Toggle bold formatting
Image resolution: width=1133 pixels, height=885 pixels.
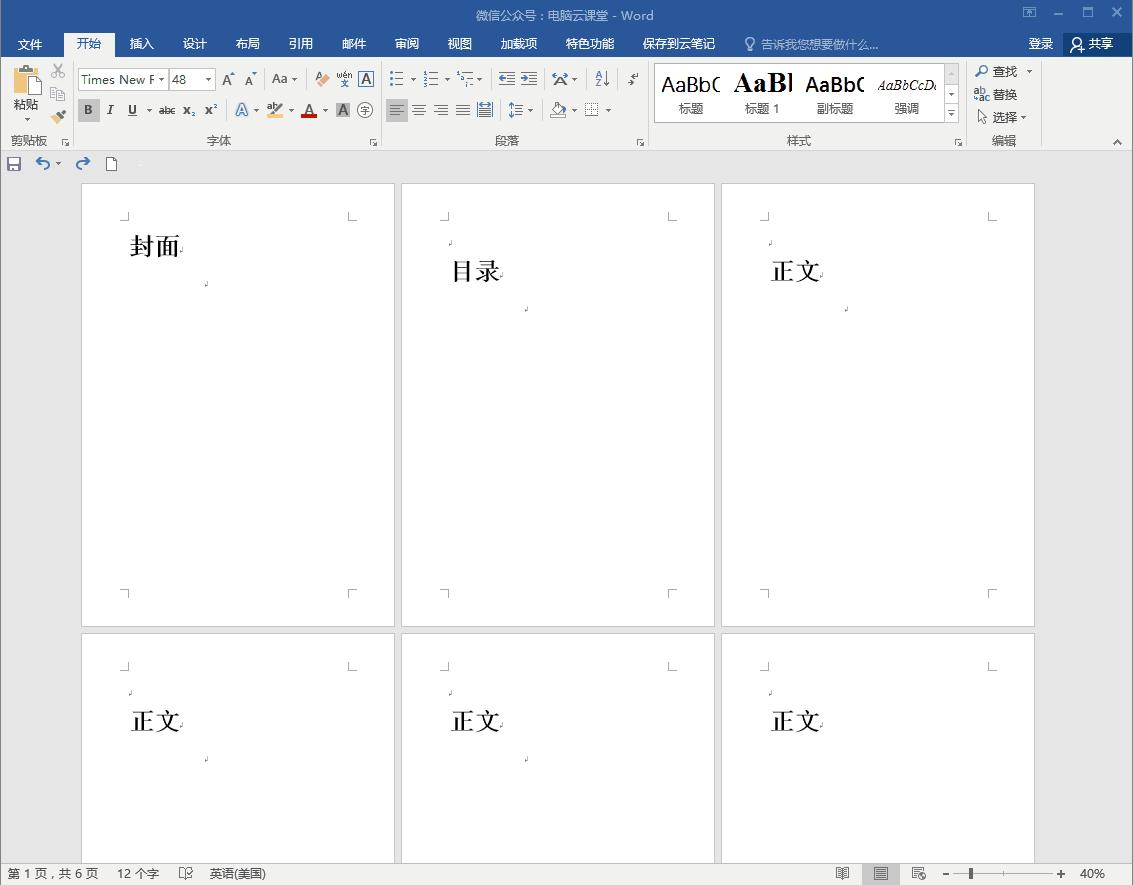[88, 110]
